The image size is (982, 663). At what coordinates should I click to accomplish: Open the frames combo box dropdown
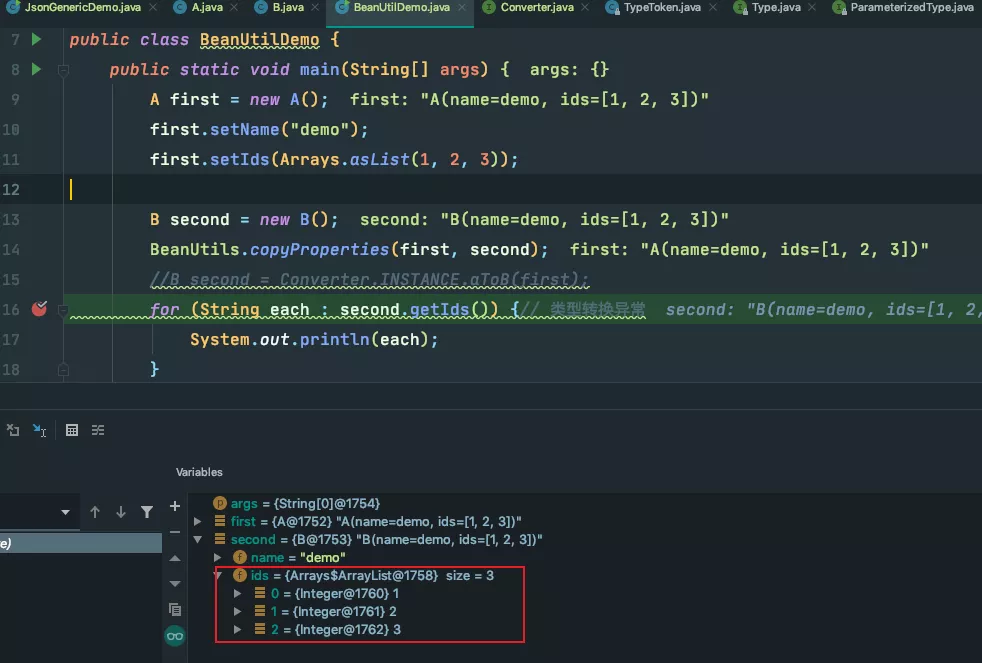coord(66,512)
